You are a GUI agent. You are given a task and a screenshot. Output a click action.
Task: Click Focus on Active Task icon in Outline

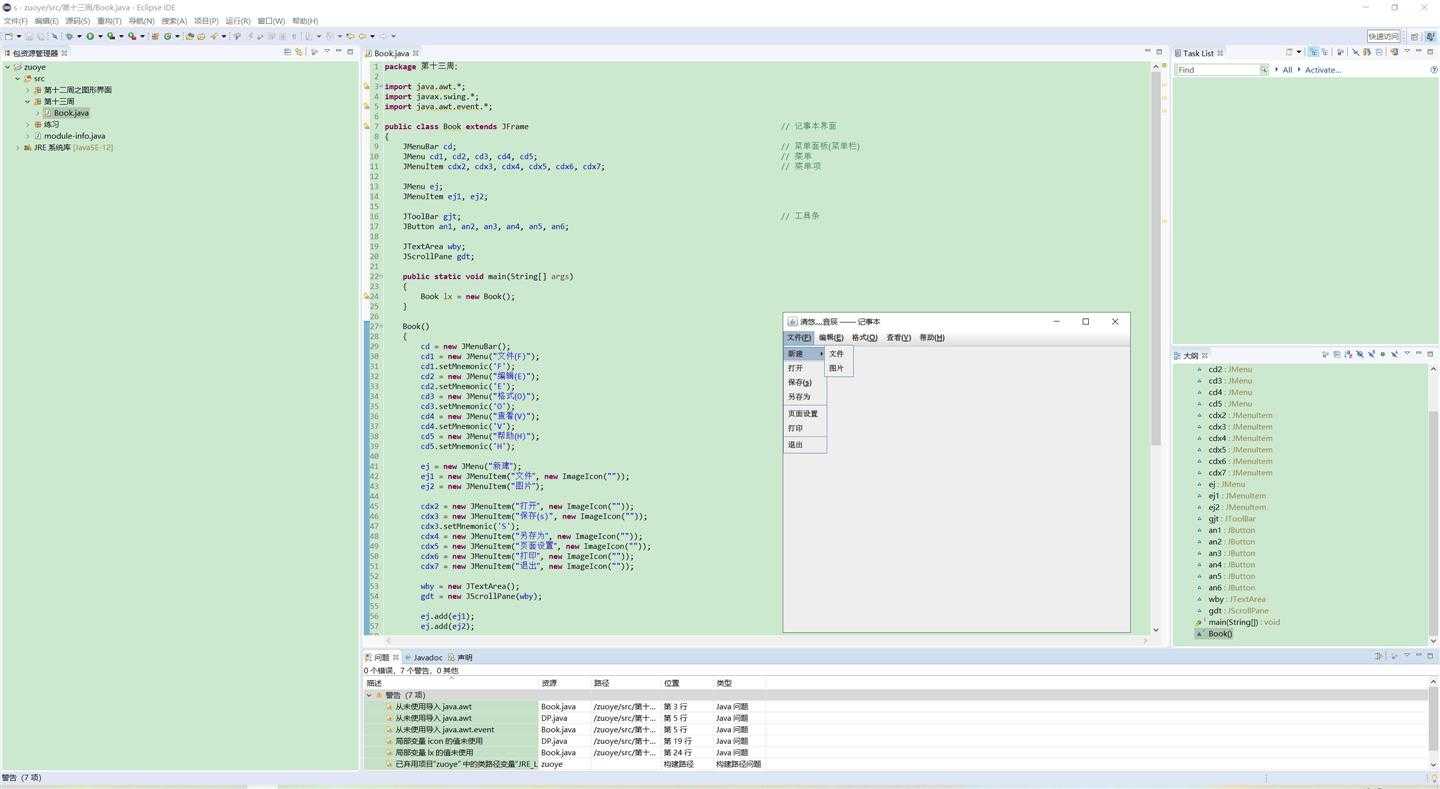tap(1325, 354)
